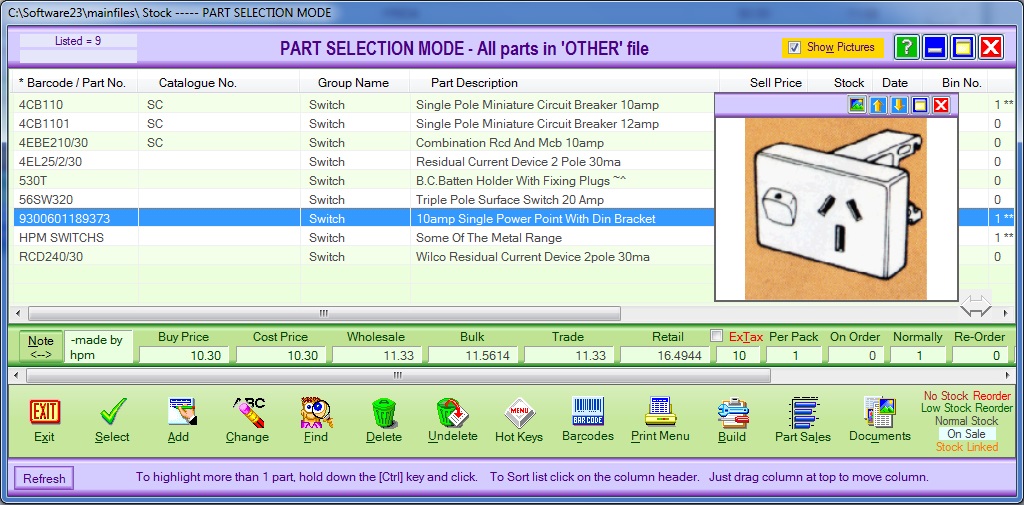The image size is (1024, 505).
Task: Toggle the ExTax checkbox
Action: [717, 336]
